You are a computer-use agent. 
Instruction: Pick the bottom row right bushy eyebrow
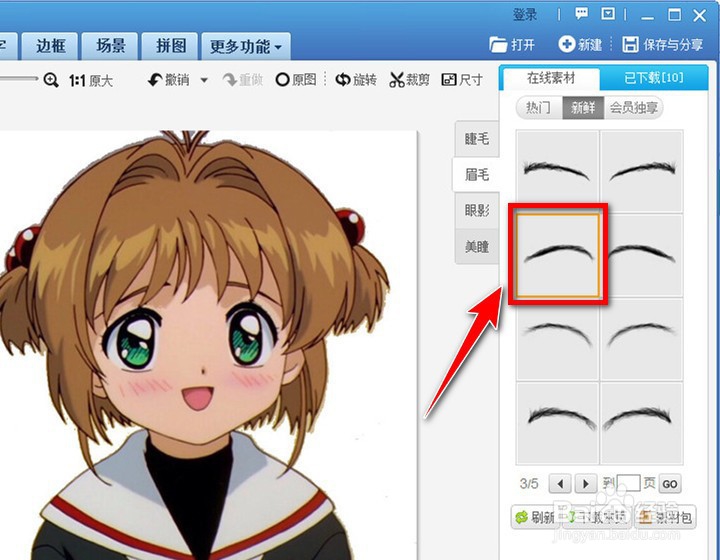[x=642, y=424]
